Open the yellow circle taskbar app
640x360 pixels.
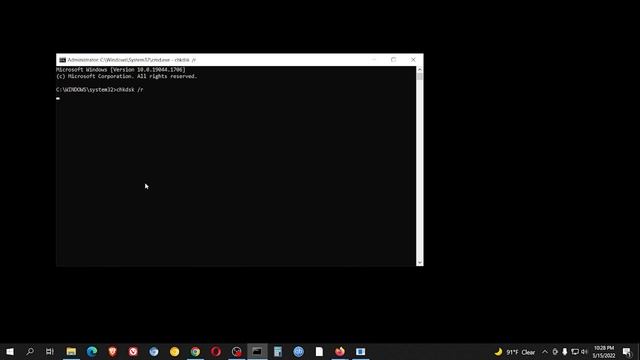tap(174, 351)
